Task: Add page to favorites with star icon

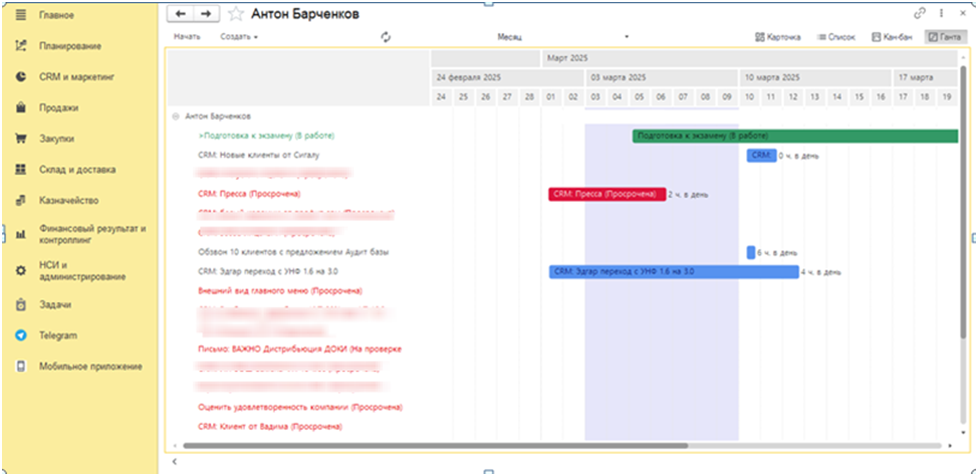Action: (x=235, y=14)
